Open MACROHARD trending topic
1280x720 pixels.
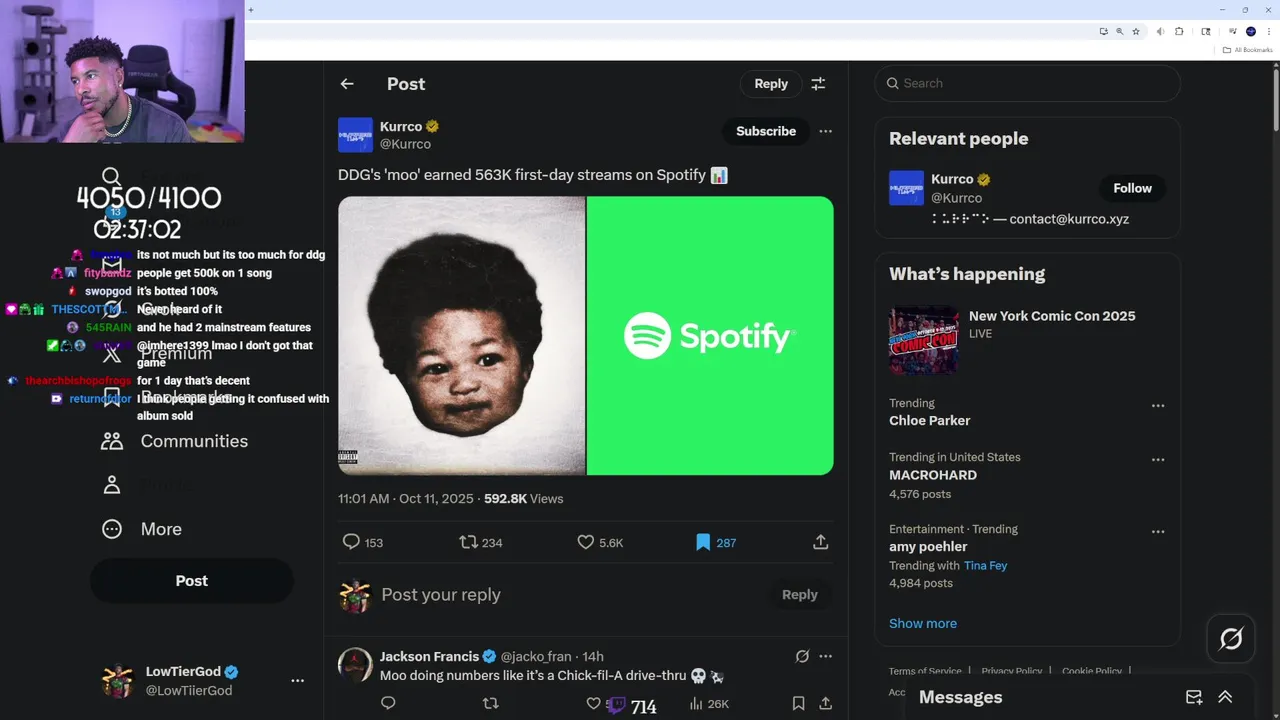[x=933, y=475]
